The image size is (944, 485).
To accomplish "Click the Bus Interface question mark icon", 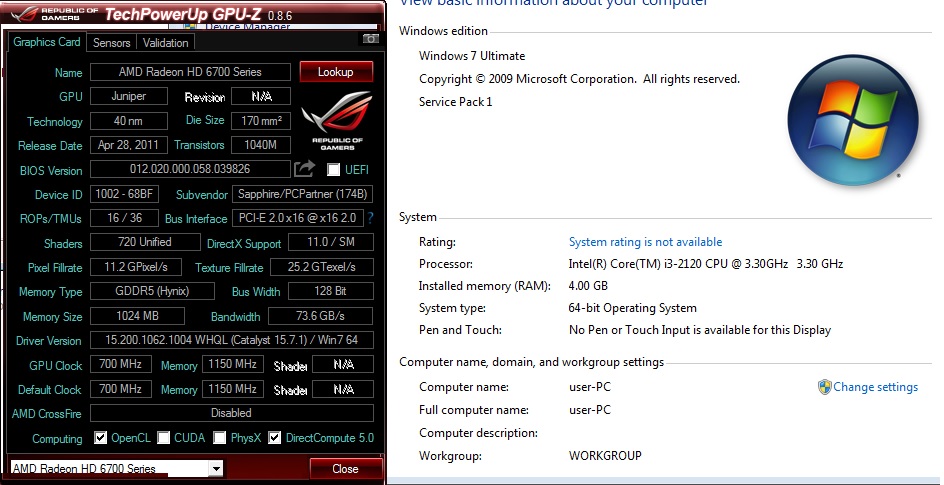I will [x=370, y=218].
